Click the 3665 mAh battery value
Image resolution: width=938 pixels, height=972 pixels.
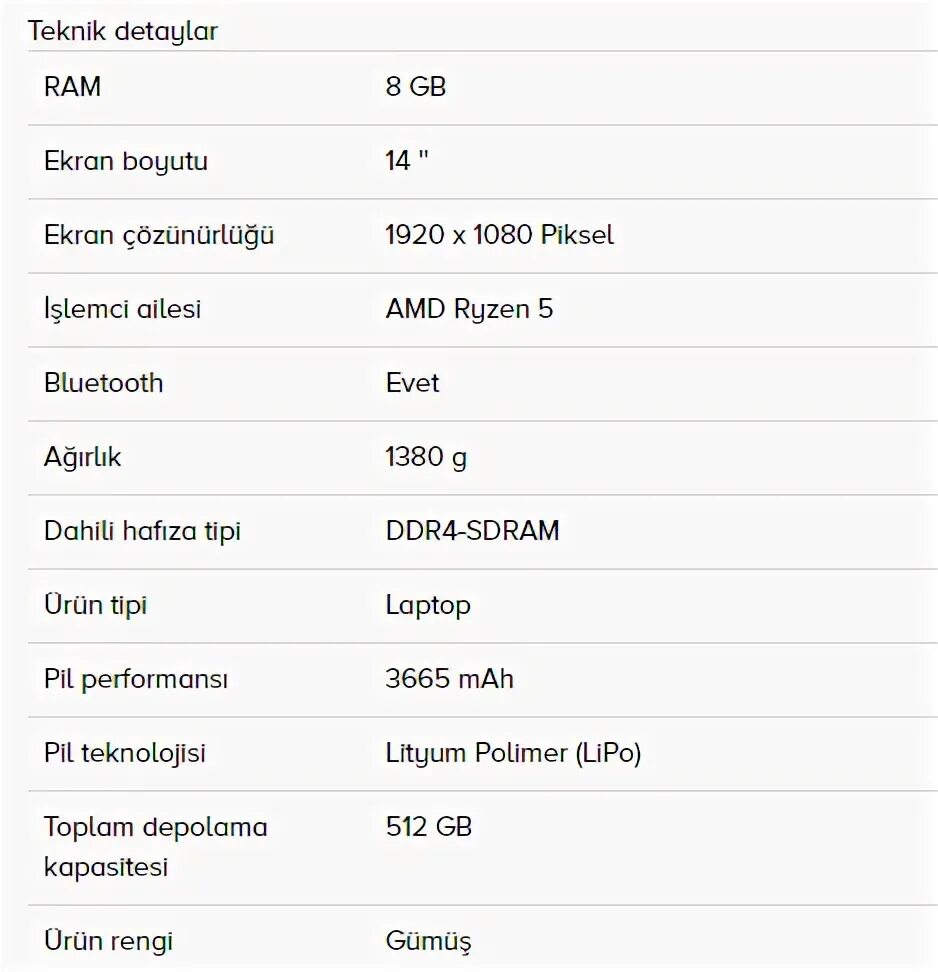point(449,679)
